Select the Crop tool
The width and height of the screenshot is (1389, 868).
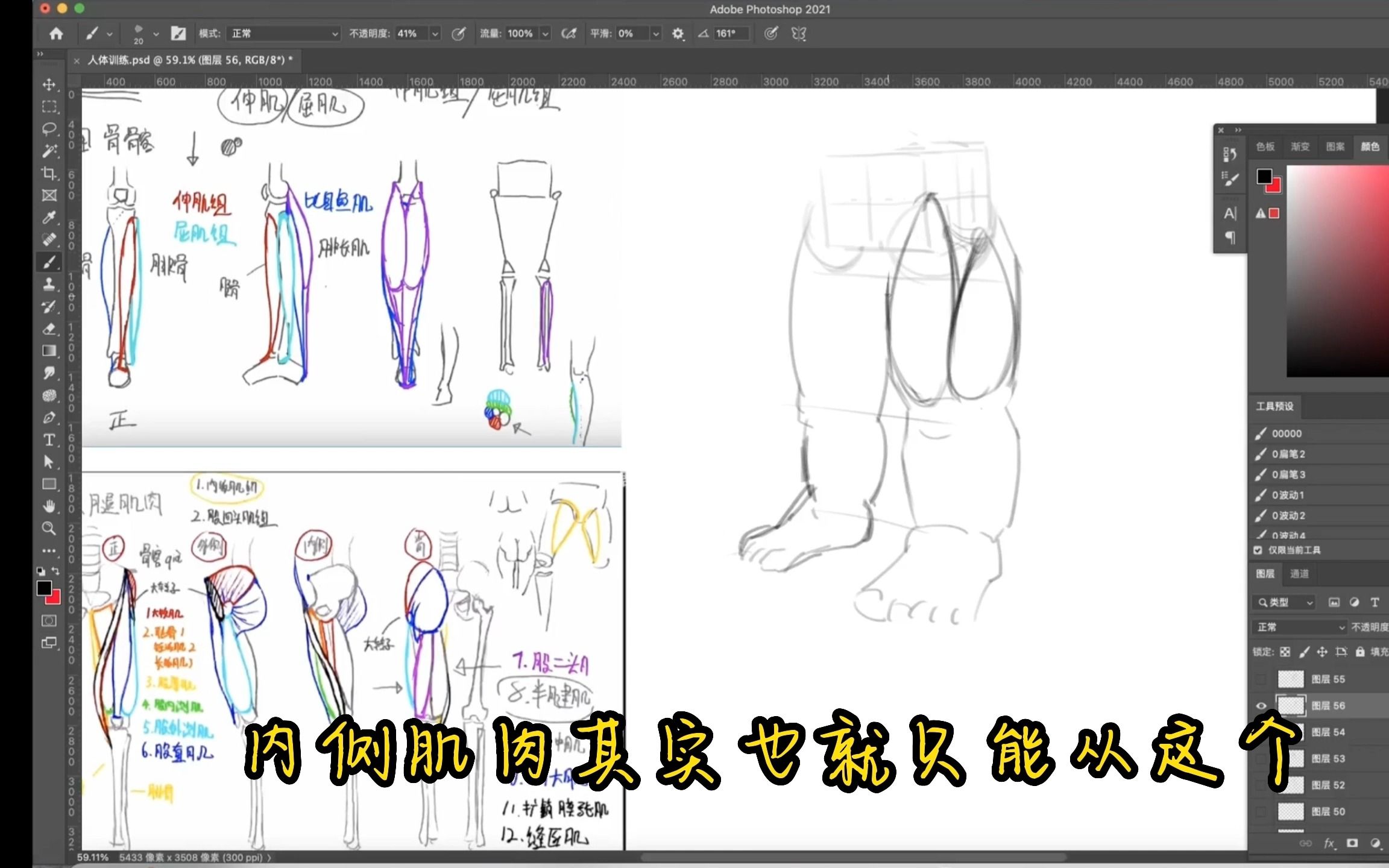[49, 173]
